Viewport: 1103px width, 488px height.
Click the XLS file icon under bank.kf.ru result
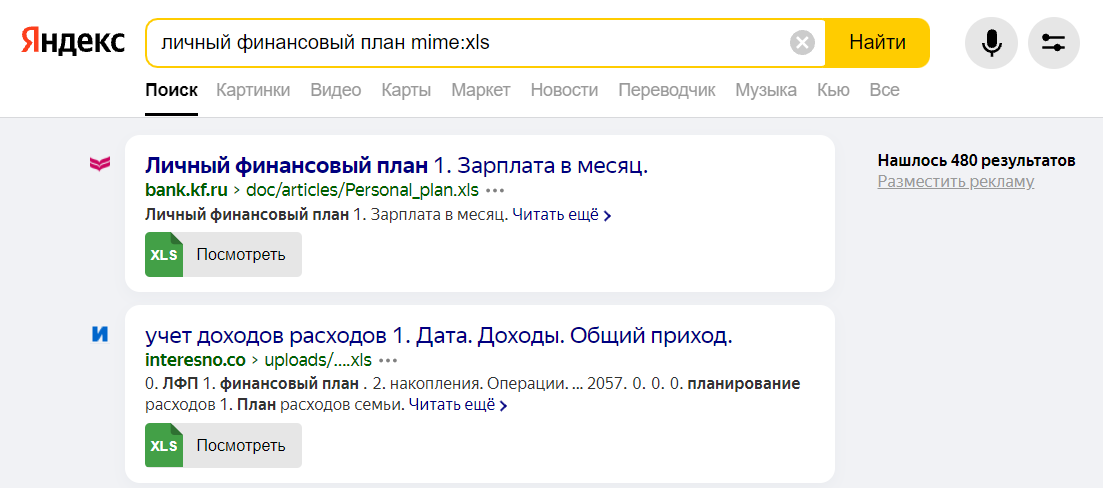164,255
